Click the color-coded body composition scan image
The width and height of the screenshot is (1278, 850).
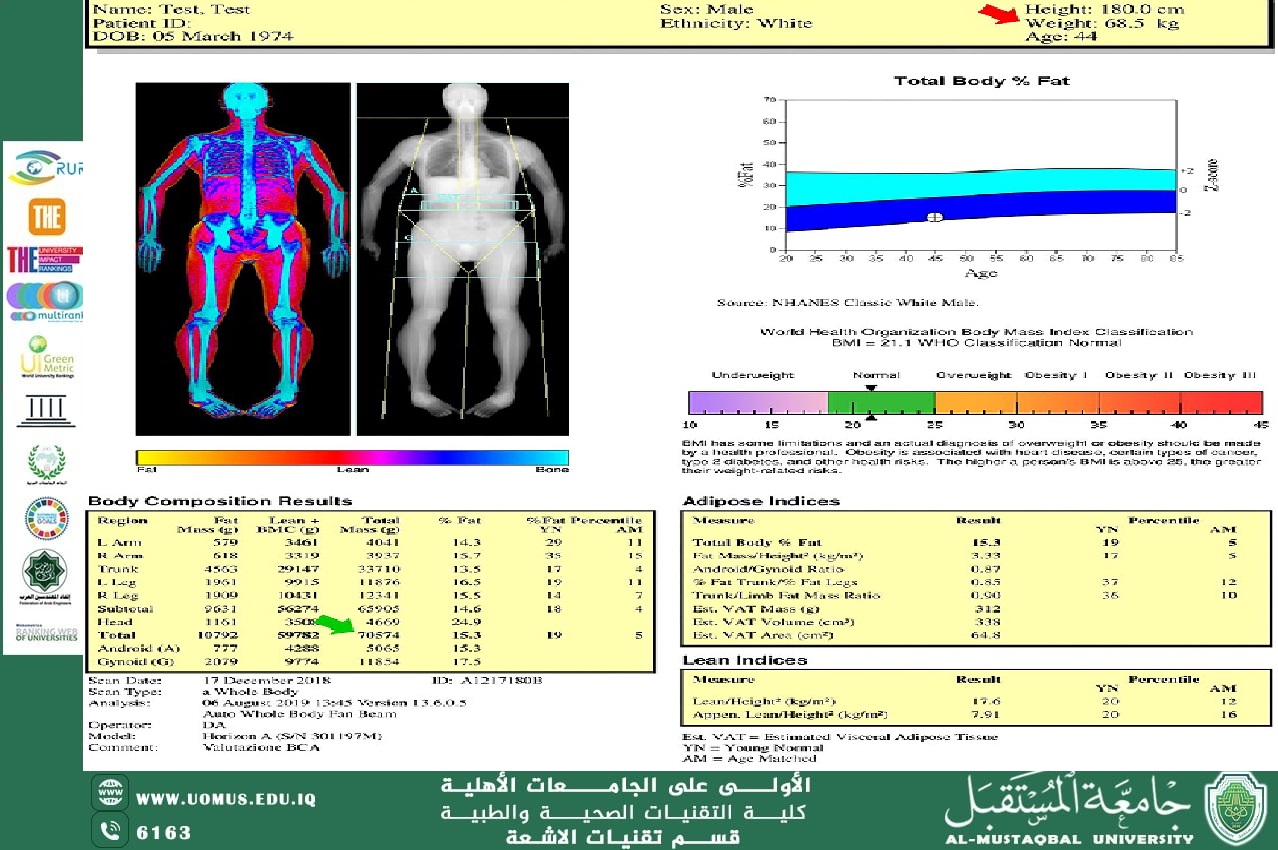tap(243, 259)
